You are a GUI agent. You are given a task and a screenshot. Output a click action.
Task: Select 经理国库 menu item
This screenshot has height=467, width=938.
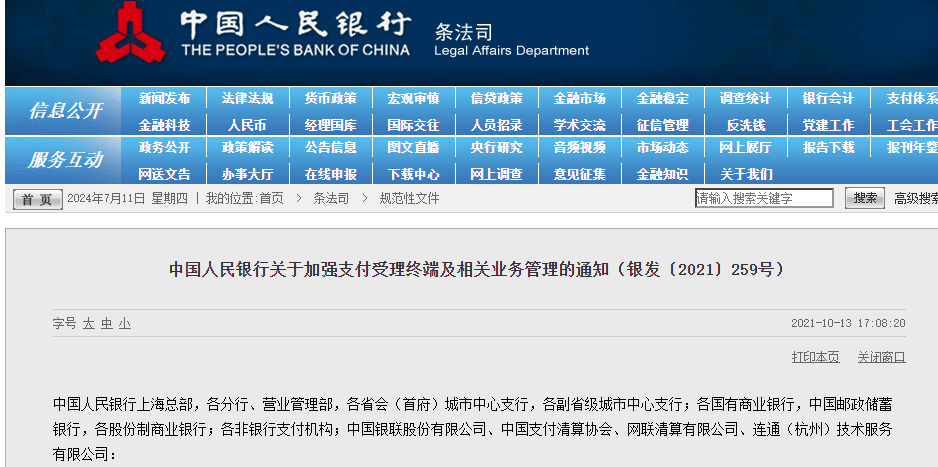coord(330,125)
